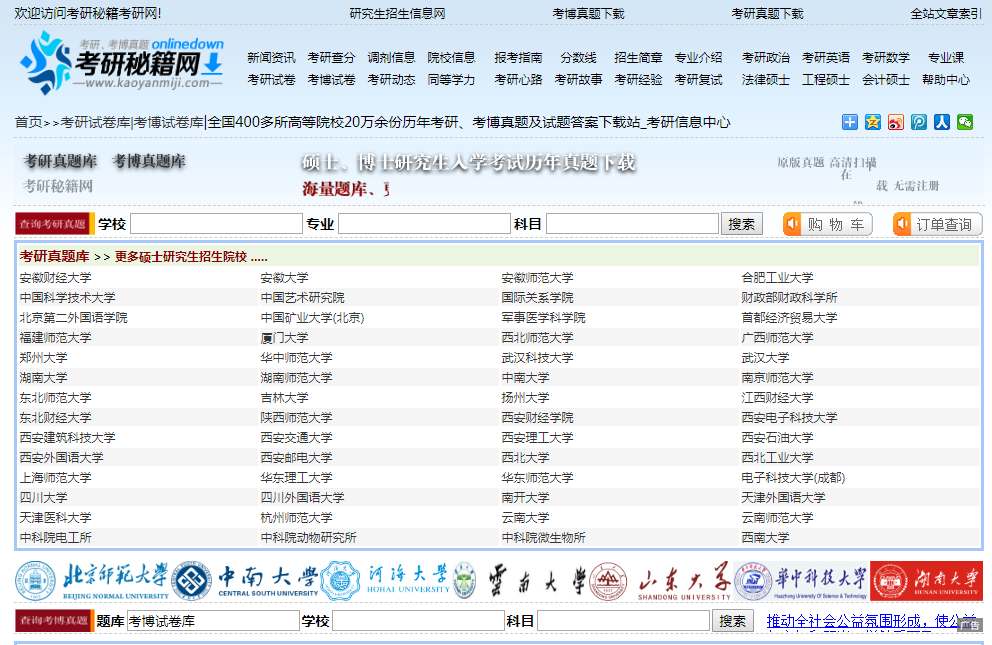Click 全站文章索引 top link

946,13
